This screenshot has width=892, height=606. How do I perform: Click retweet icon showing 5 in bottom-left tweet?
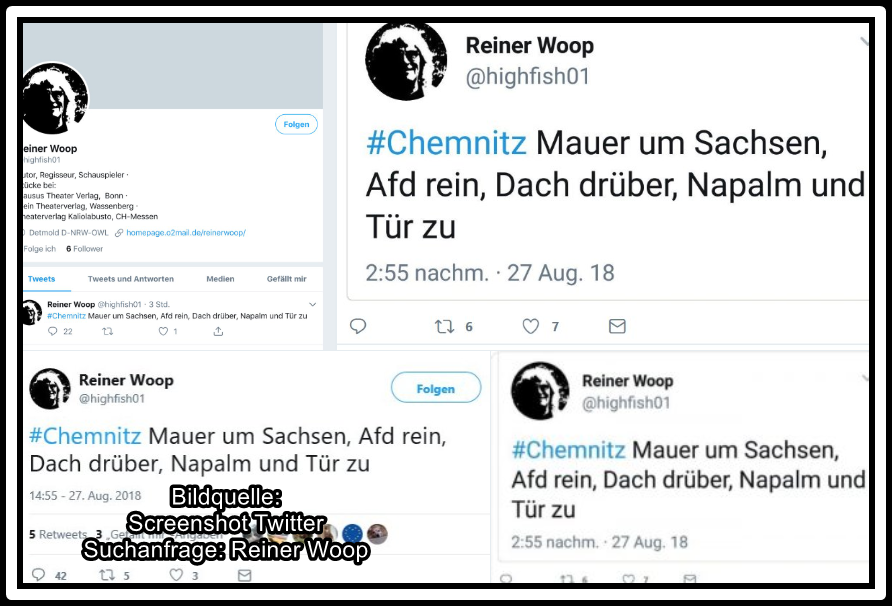click(x=107, y=575)
